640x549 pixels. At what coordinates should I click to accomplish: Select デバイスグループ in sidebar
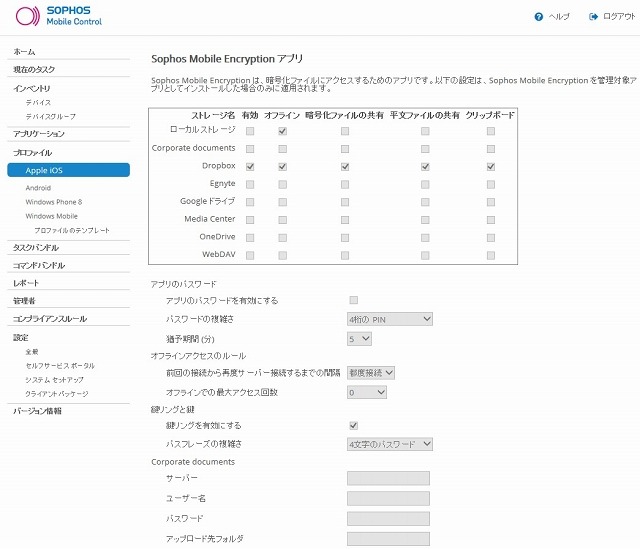pyautogui.click(x=51, y=117)
